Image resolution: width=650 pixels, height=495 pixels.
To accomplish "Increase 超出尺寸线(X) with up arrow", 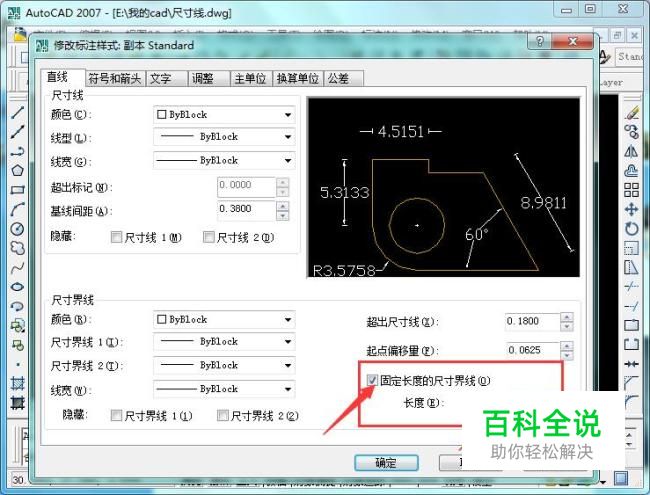I will (x=567, y=318).
